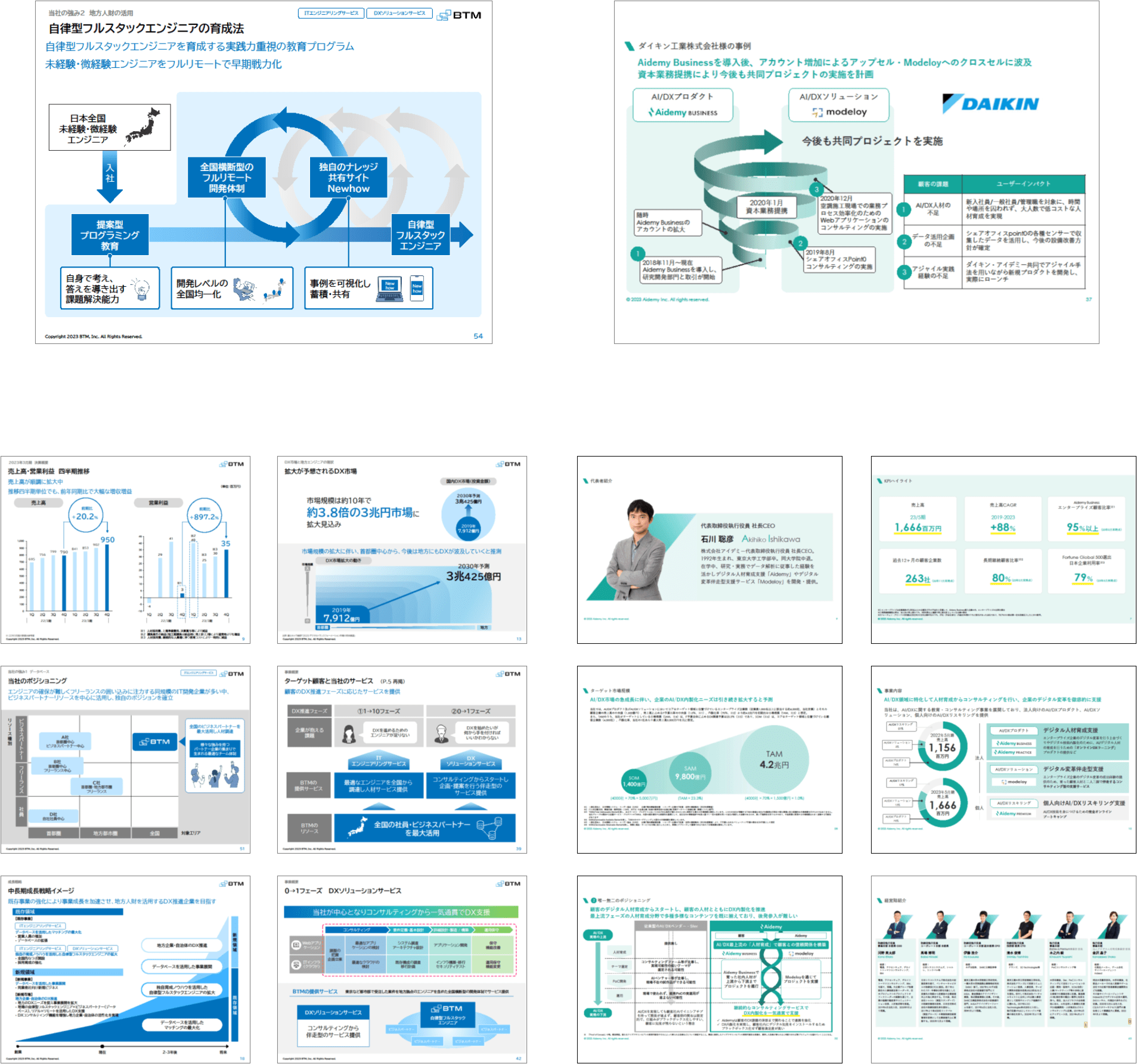Viewport: 1137px width, 1064px height.
Task: Select the 全国横断型のフルリモート開発体制 box
Action: pyautogui.click(x=226, y=177)
